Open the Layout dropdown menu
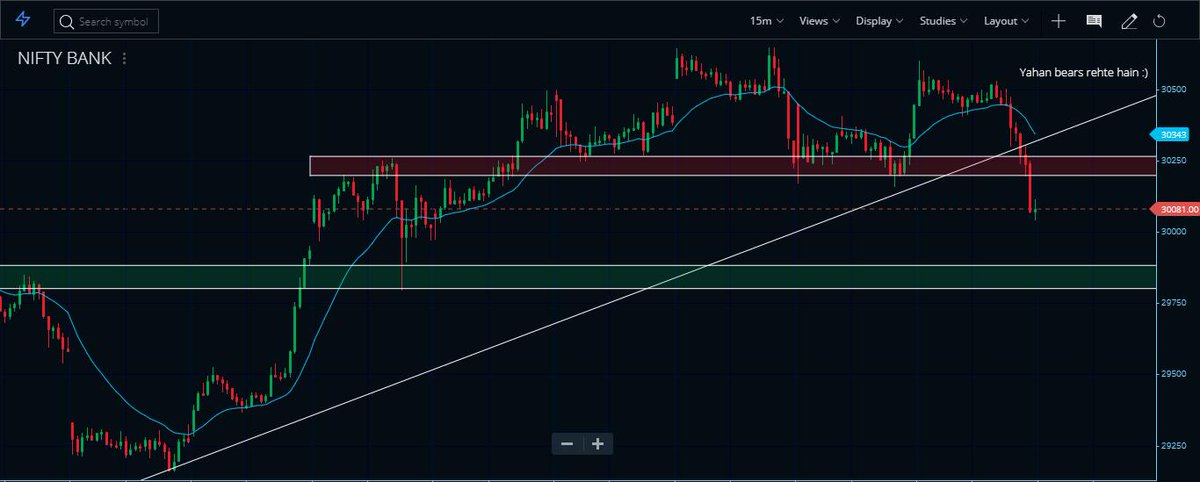 pos(1007,21)
